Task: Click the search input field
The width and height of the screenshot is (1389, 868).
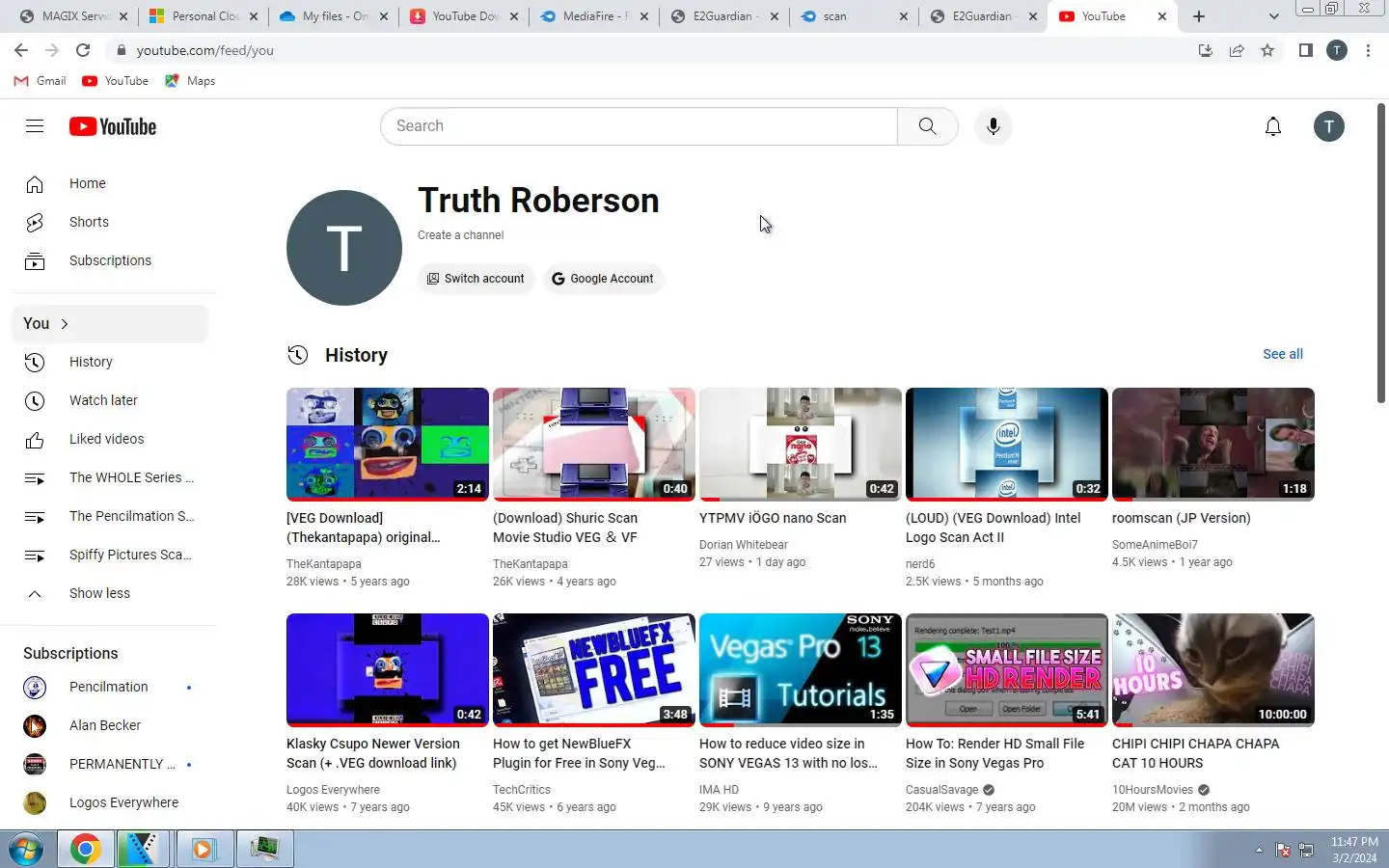Action: pos(639,126)
